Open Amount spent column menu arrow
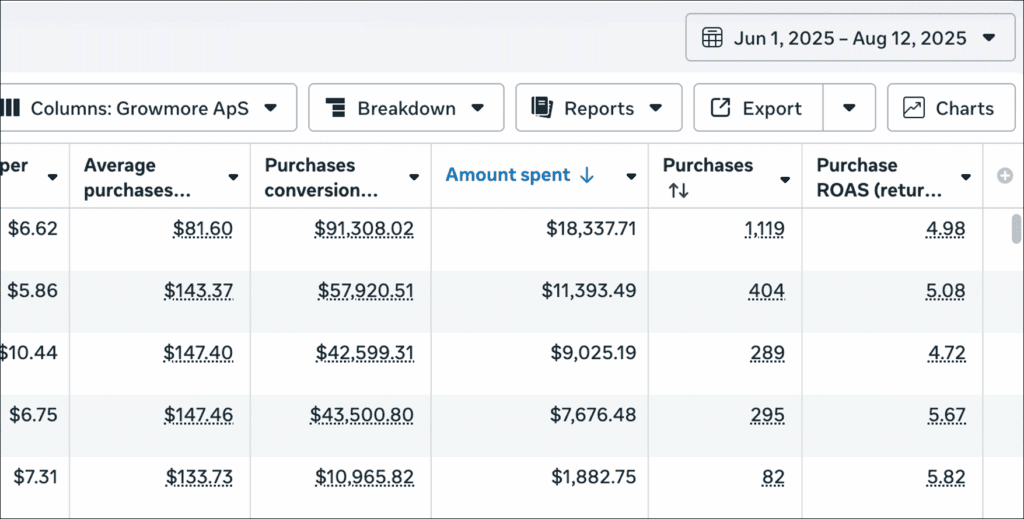 (x=631, y=177)
